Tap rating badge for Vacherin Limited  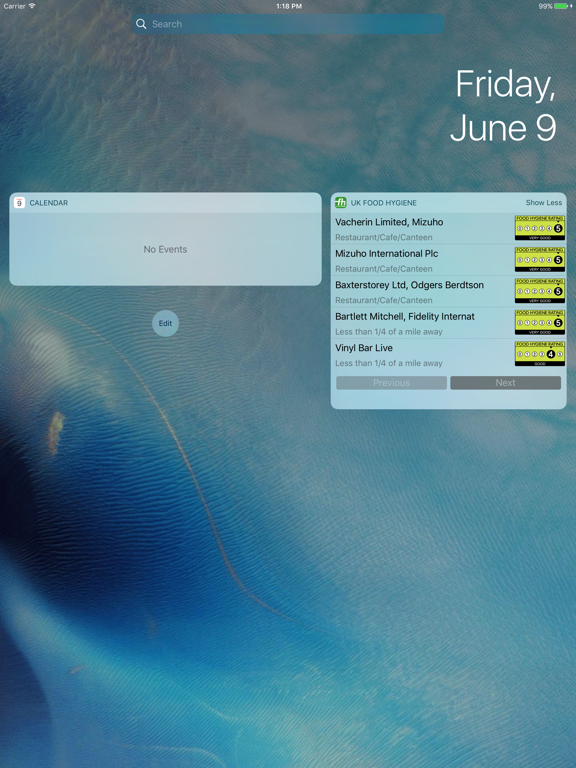pyautogui.click(x=540, y=228)
